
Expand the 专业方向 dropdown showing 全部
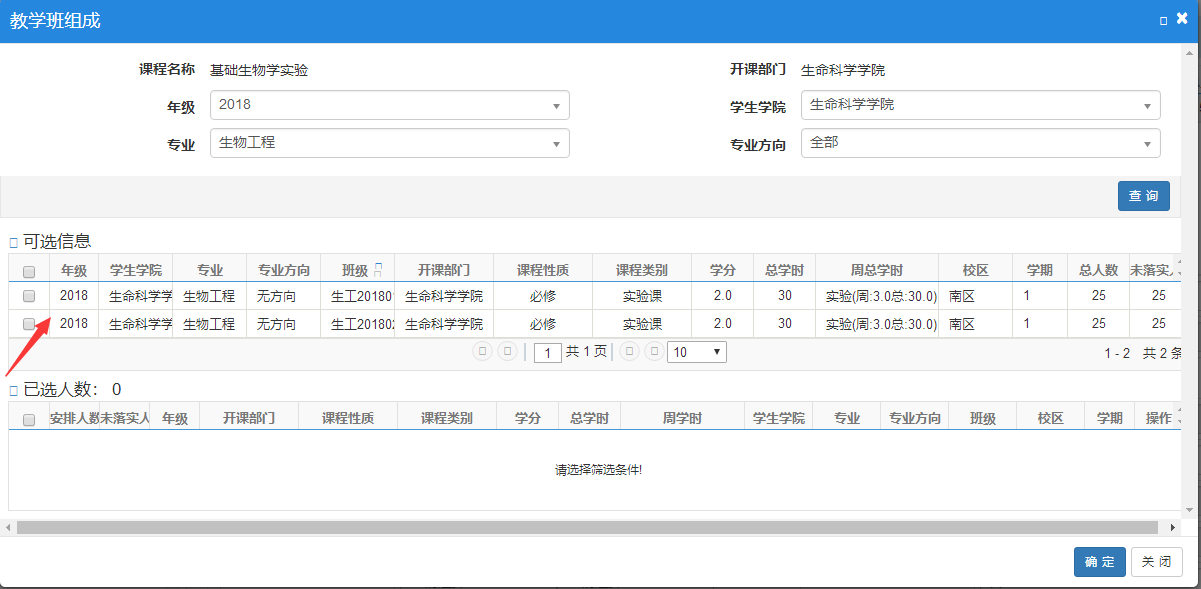980,143
